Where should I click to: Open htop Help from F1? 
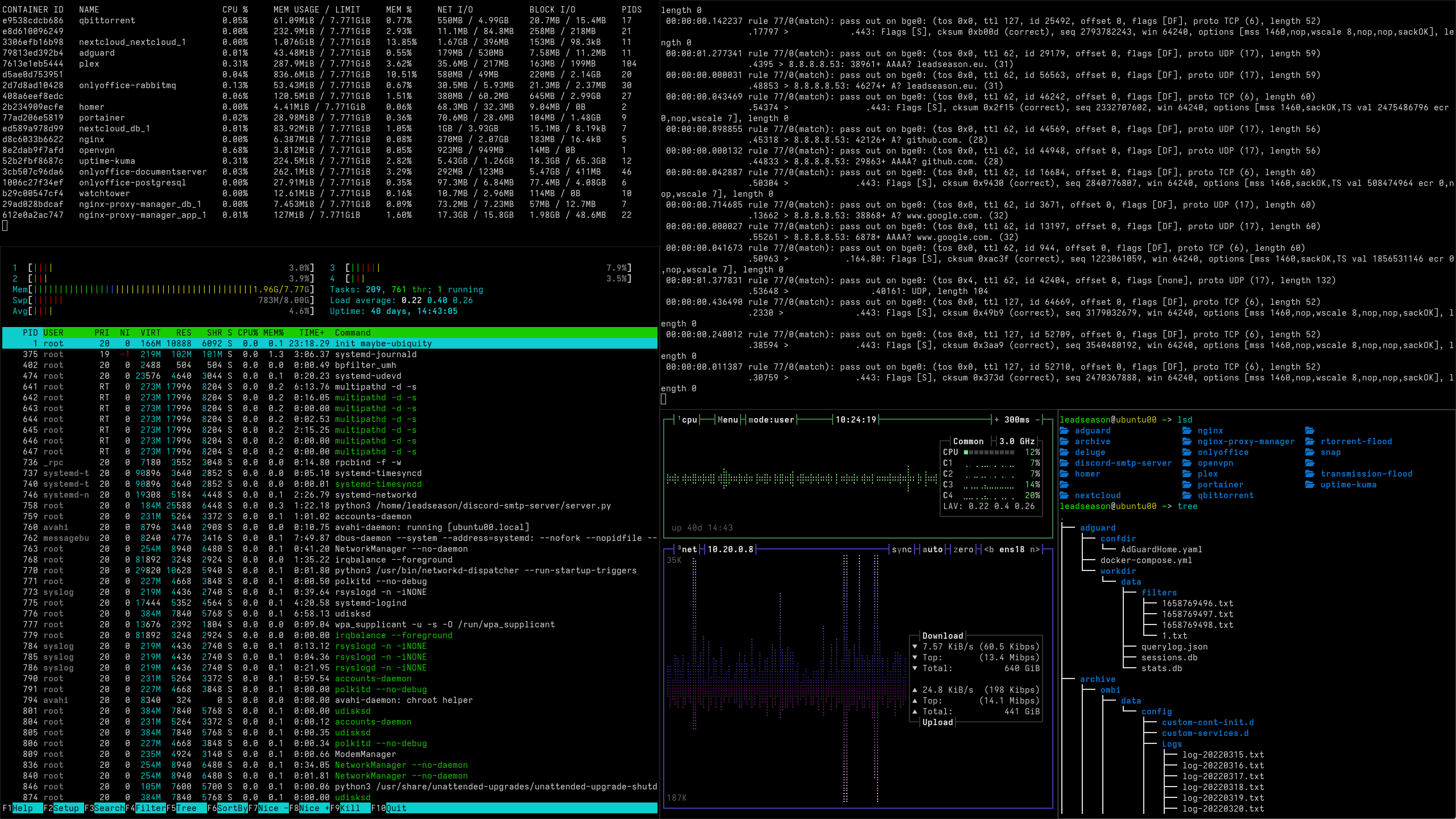23,808
